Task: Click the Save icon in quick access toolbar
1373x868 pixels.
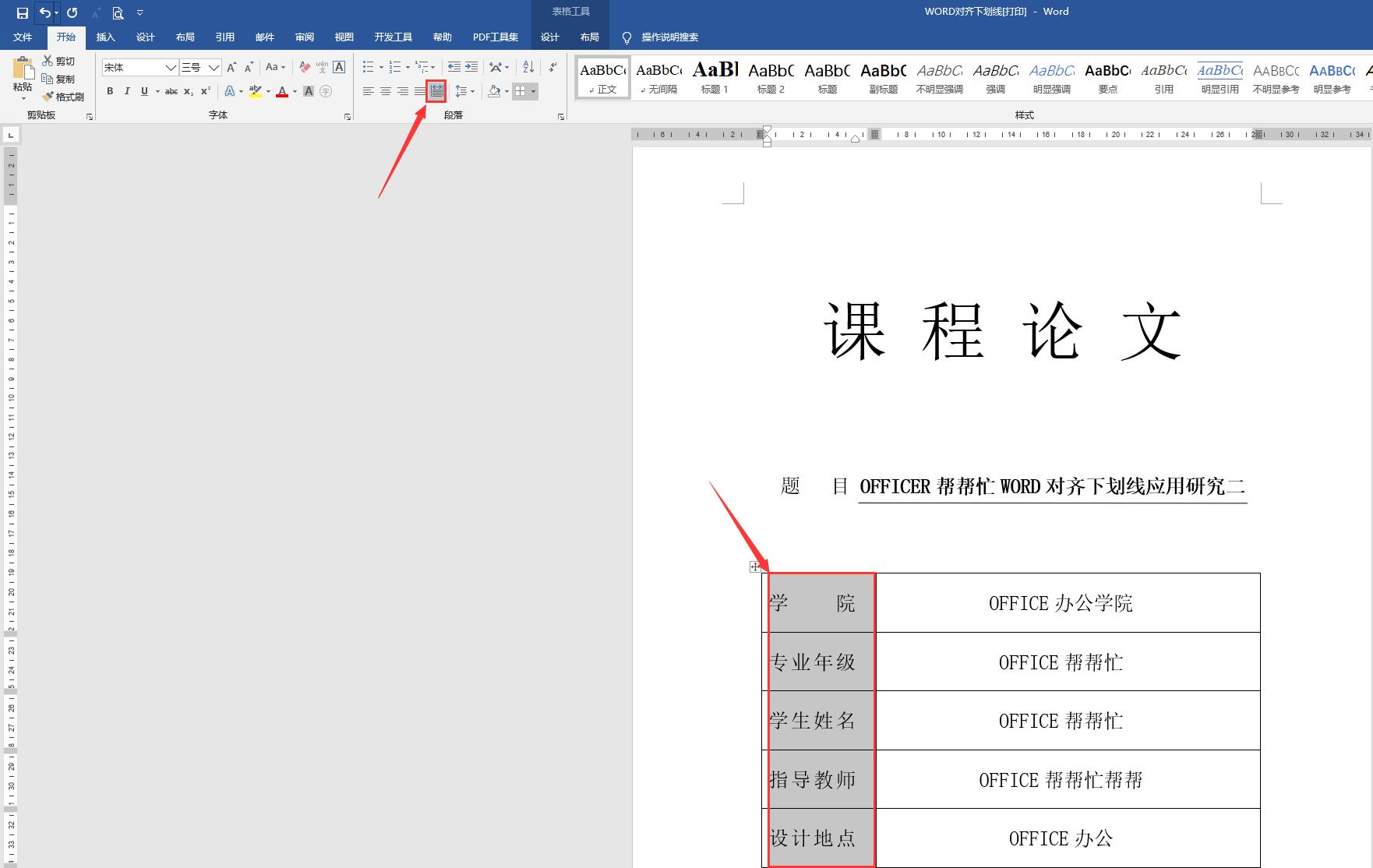Action: (23, 12)
